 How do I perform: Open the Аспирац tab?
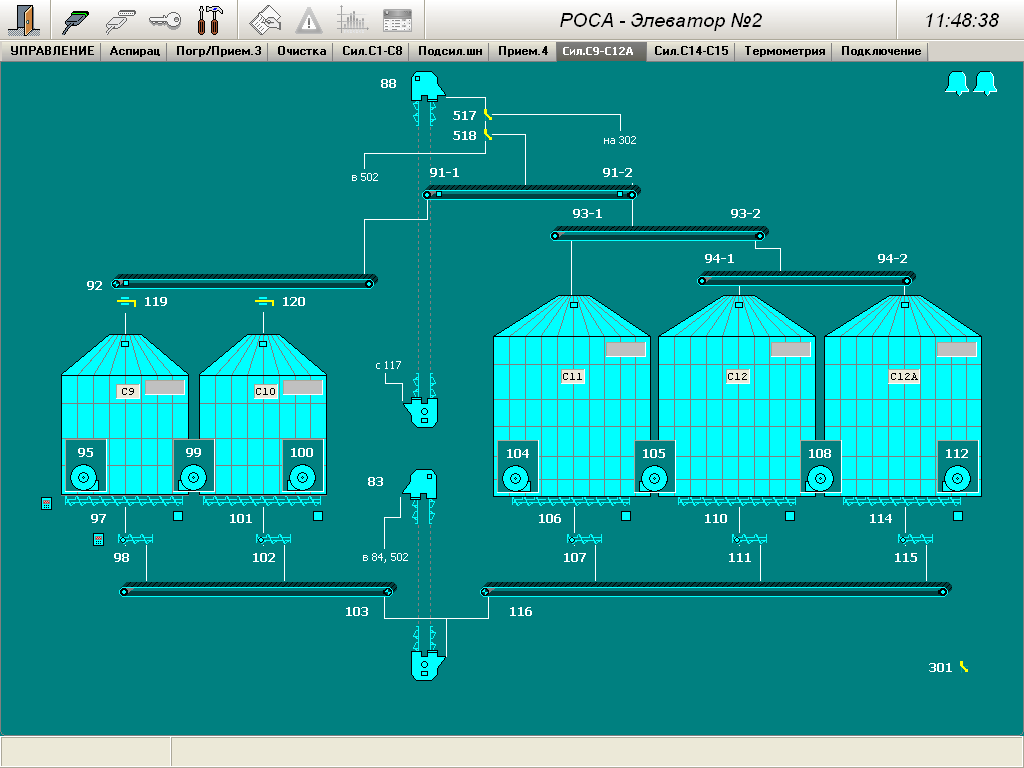coord(134,51)
